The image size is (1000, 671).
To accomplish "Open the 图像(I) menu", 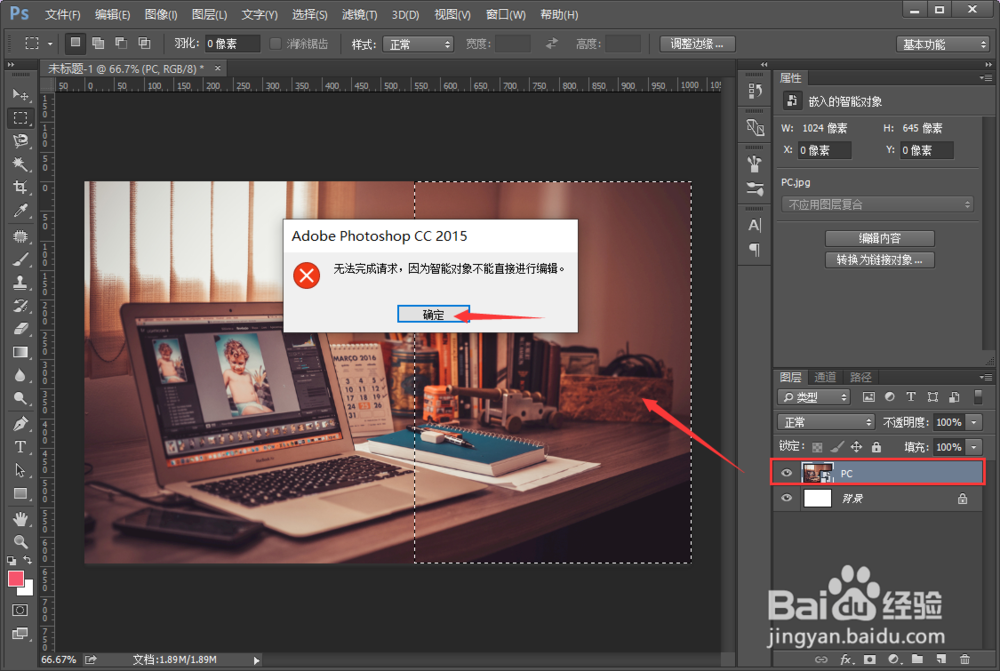I will click(161, 14).
